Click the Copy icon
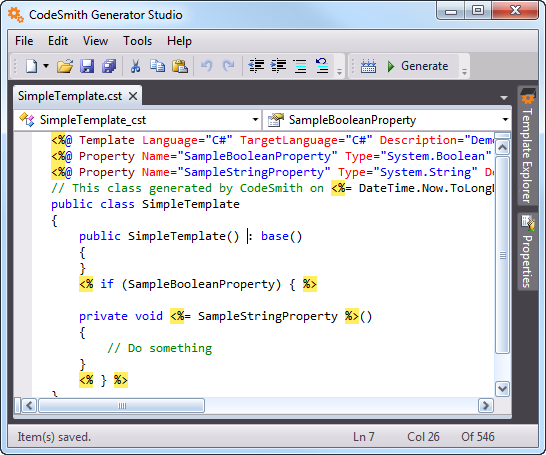The image size is (546, 455). (x=157, y=66)
